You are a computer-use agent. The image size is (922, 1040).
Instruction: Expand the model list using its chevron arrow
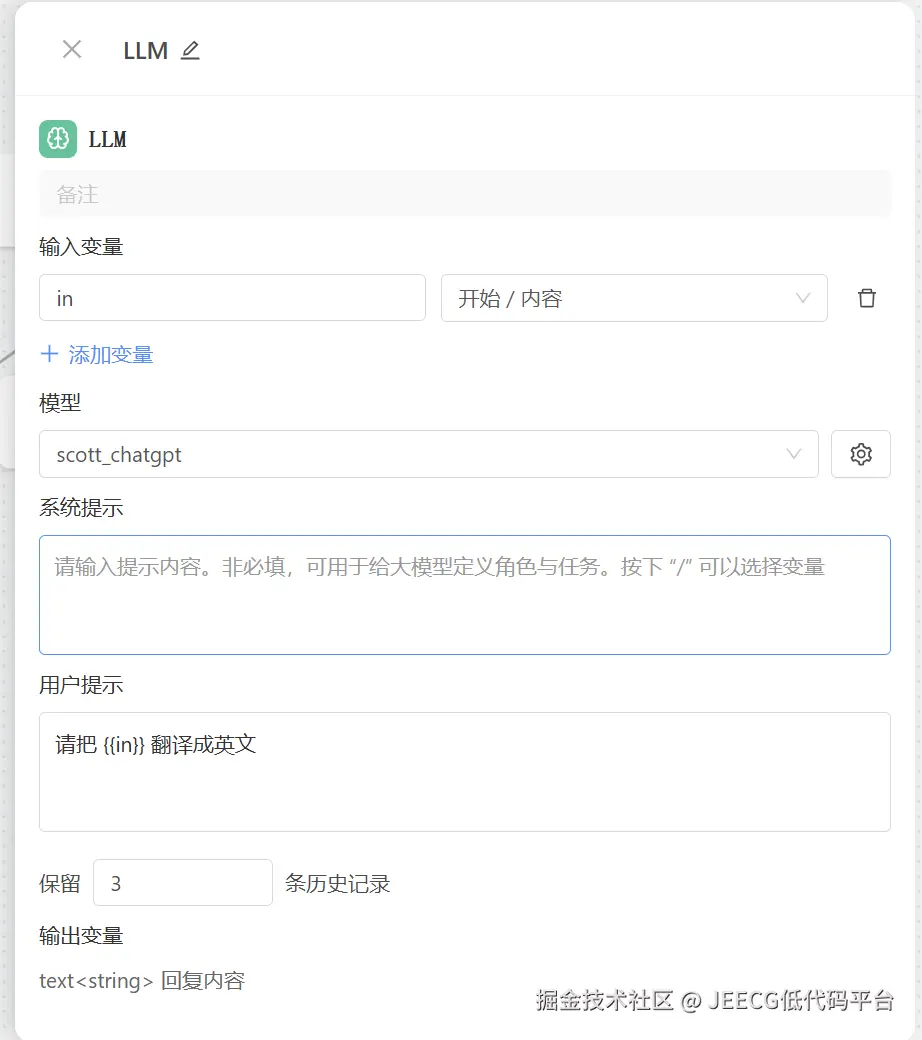point(794,454)
